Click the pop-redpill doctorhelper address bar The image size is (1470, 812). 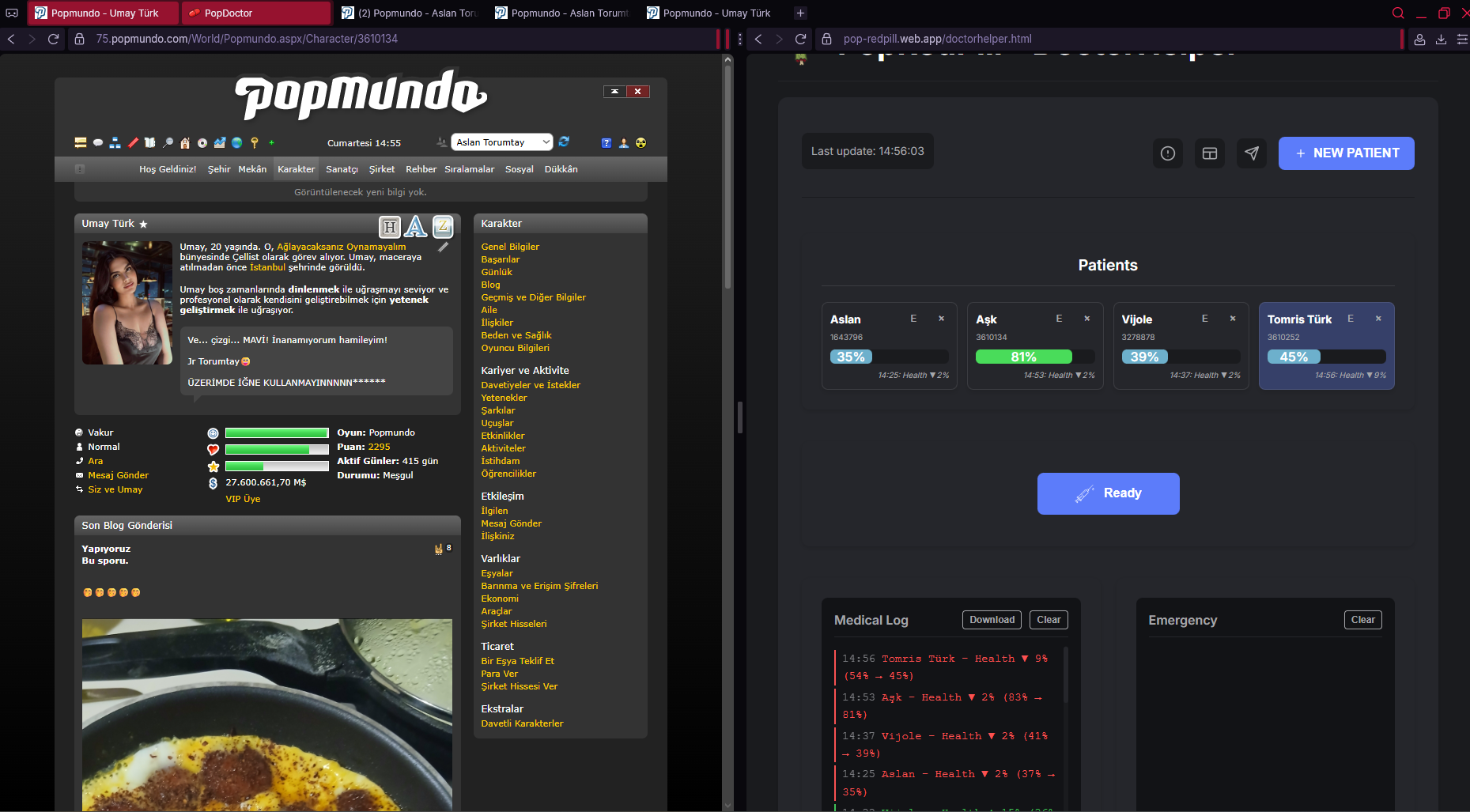point(937,39)
